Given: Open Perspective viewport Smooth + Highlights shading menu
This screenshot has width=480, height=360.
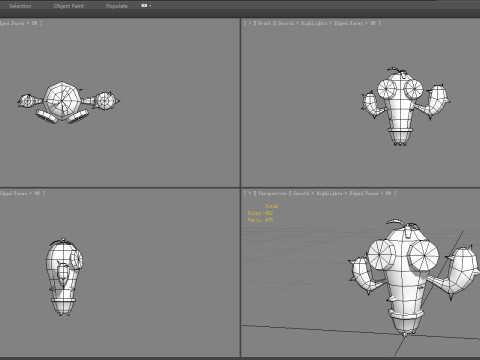Looking at the screenshot, I should point(318,193).
